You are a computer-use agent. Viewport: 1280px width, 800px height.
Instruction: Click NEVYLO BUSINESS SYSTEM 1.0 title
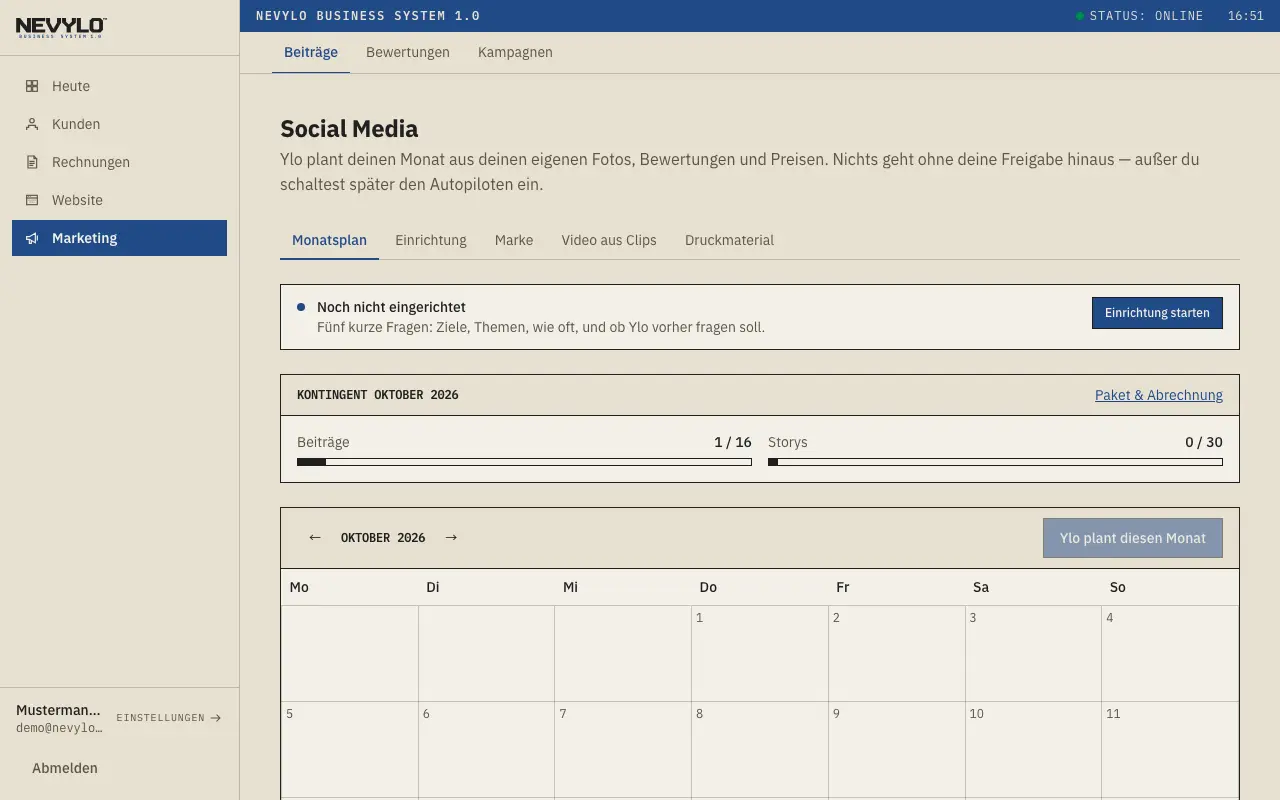[x=368, y=16]
